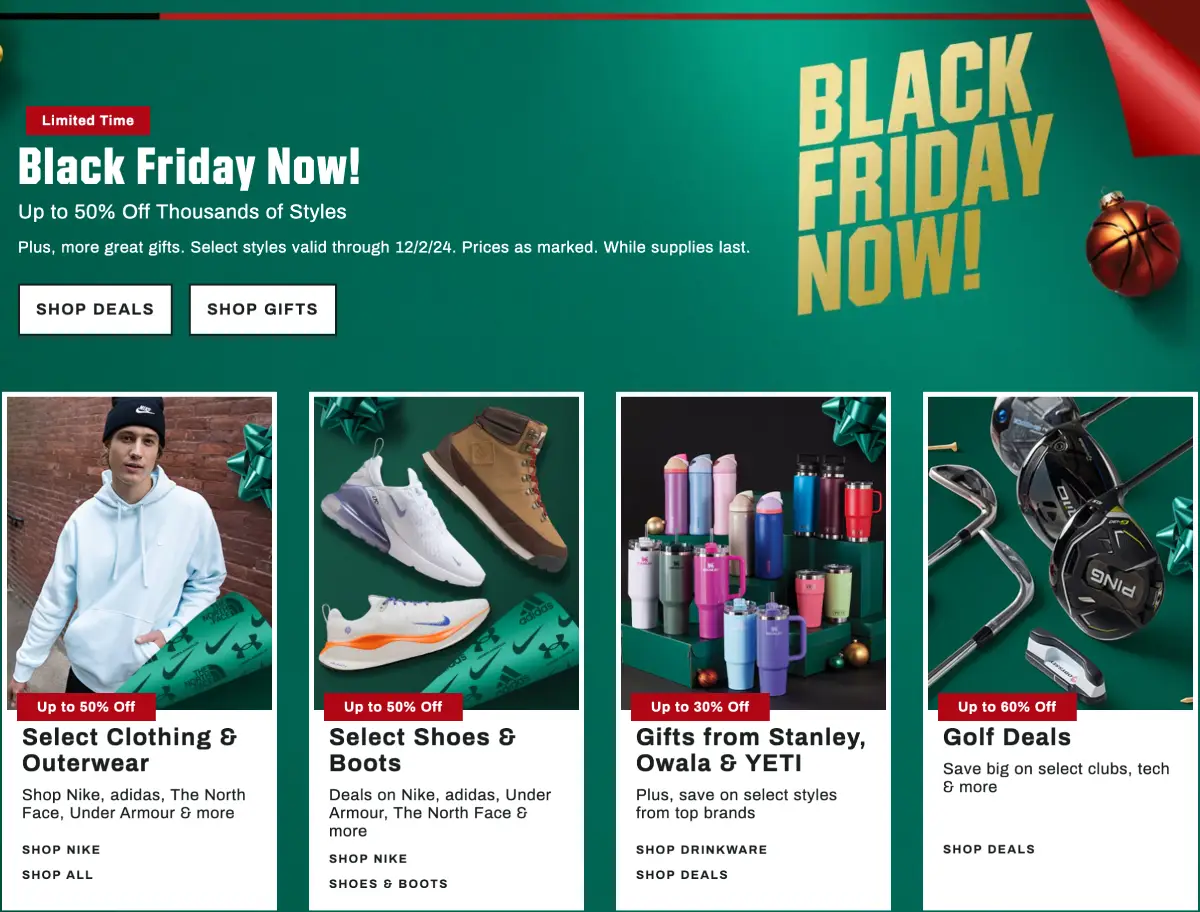Click SHOP NIKE under Select Shoes & Boots
The width and height of the screenshot is (1200, 912).
tap(368, 859)
